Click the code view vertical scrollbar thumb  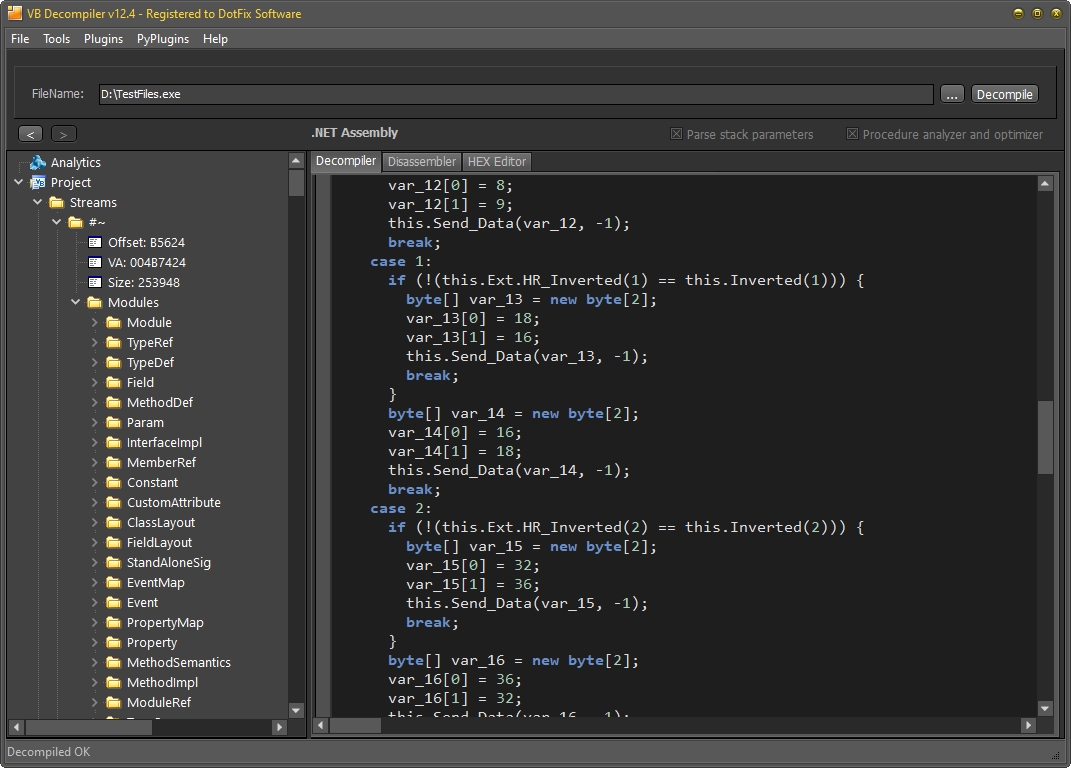pos(1044,437)
